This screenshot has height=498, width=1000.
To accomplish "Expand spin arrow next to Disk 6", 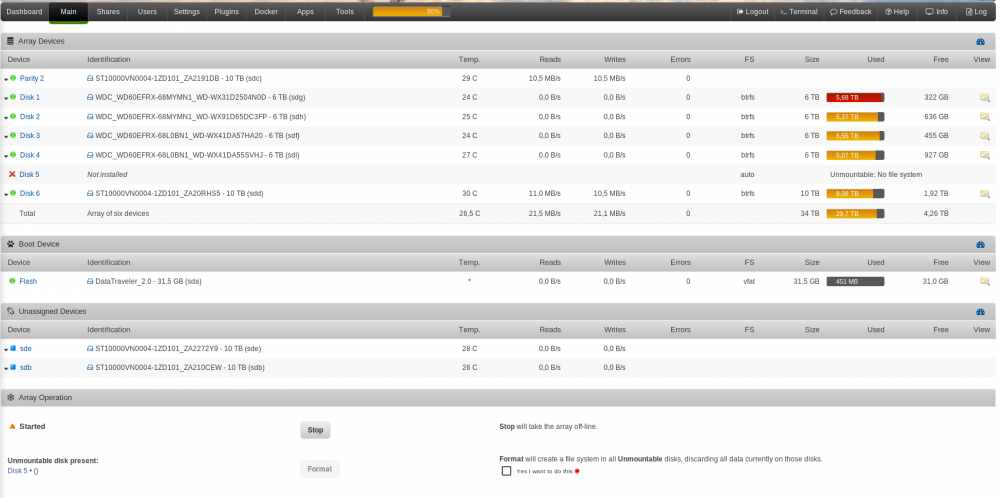I will [6, 195].
